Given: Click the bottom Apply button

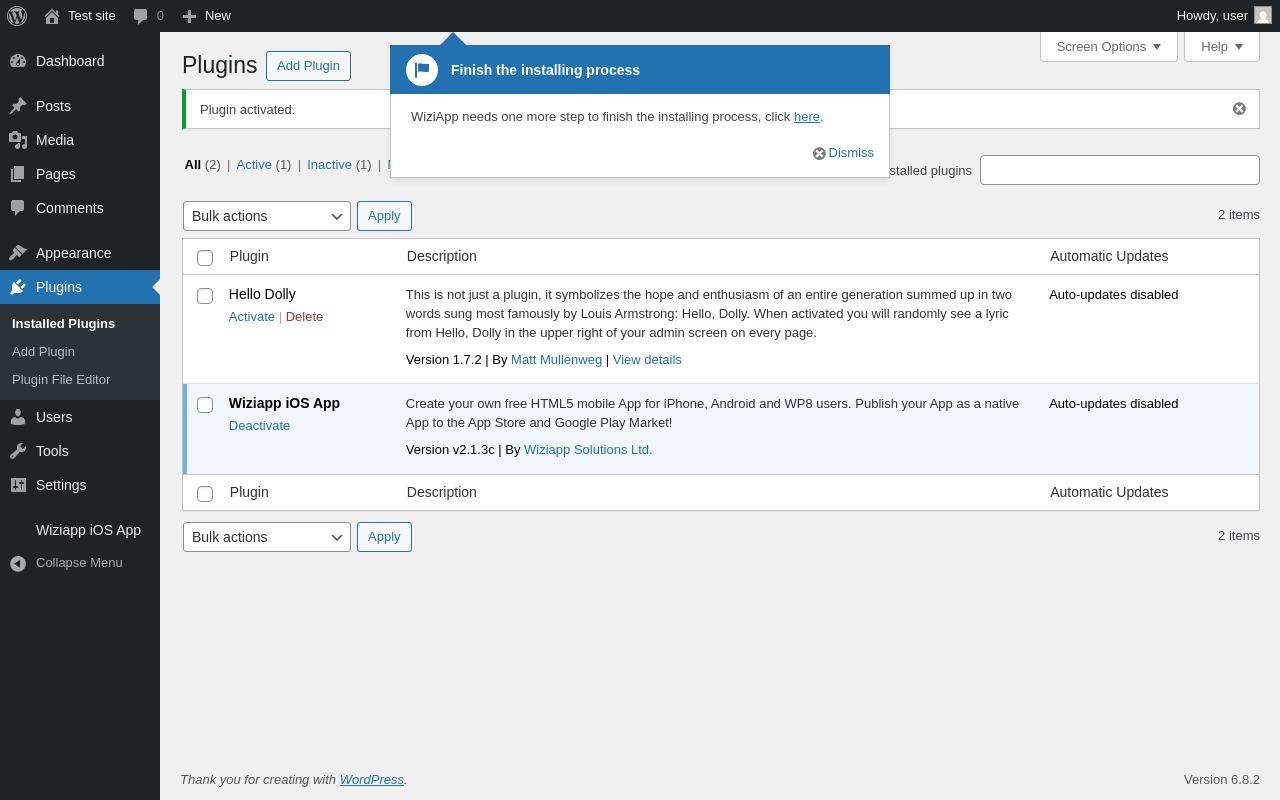Looking at the screenshot, I should [x=384, y=537].
